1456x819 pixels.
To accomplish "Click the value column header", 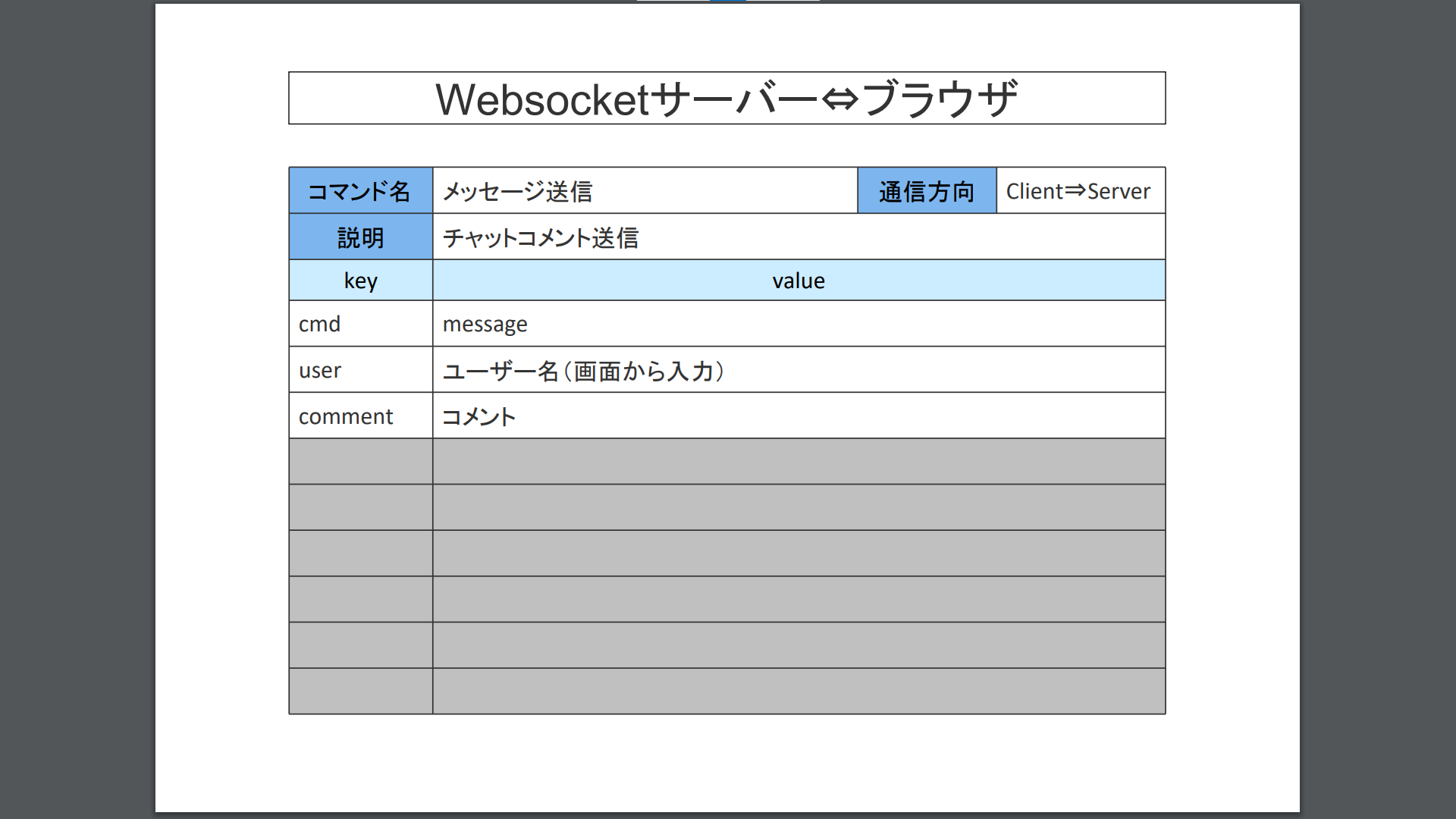I will (798, 281).
